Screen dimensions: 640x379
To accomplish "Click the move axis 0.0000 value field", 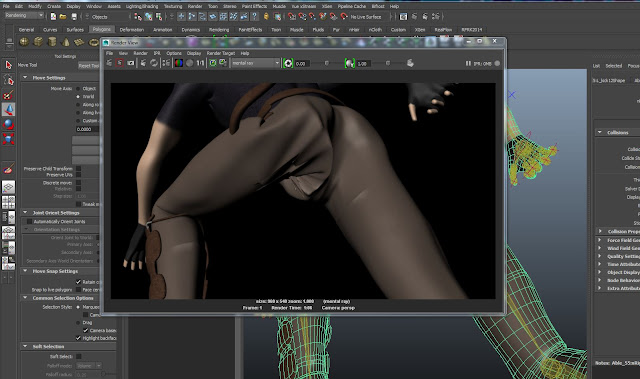I will point(87,129).
